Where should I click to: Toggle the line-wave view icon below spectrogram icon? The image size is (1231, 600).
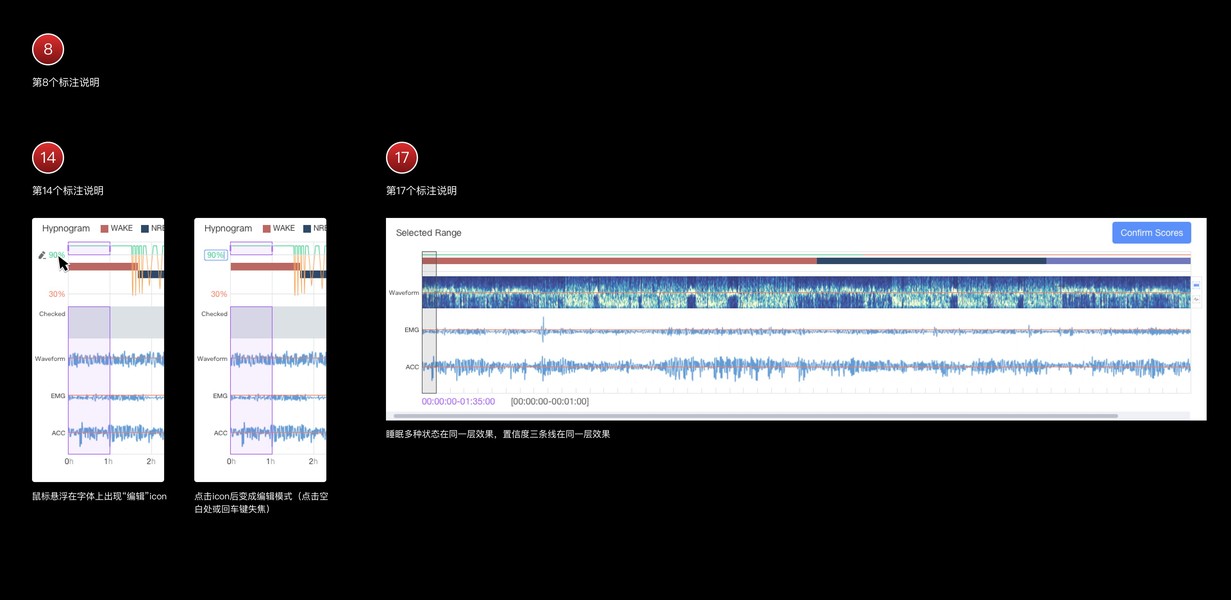tap(1197, 298)
